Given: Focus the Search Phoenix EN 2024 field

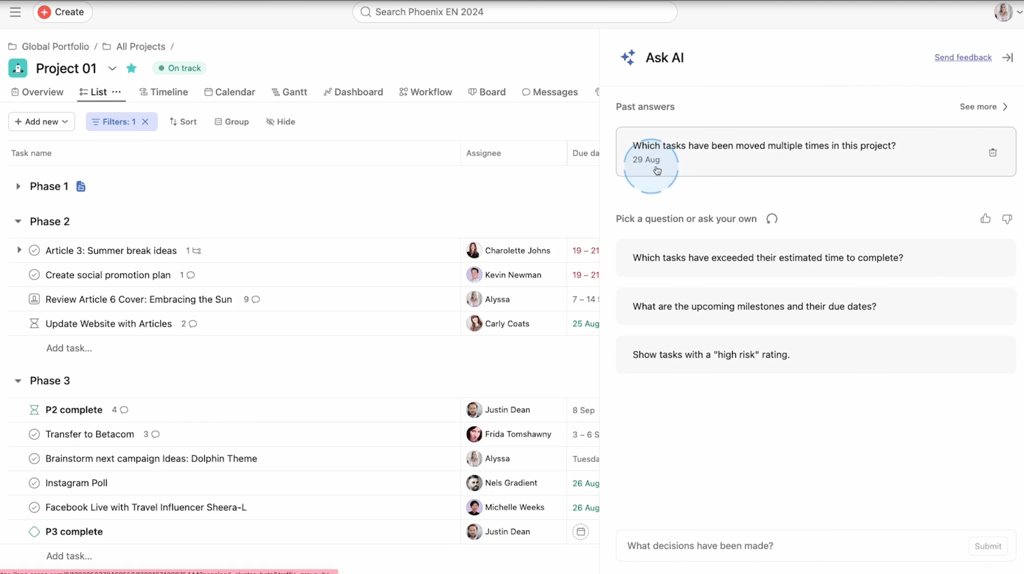Looking at the screenshot, I should click(515, 12).
